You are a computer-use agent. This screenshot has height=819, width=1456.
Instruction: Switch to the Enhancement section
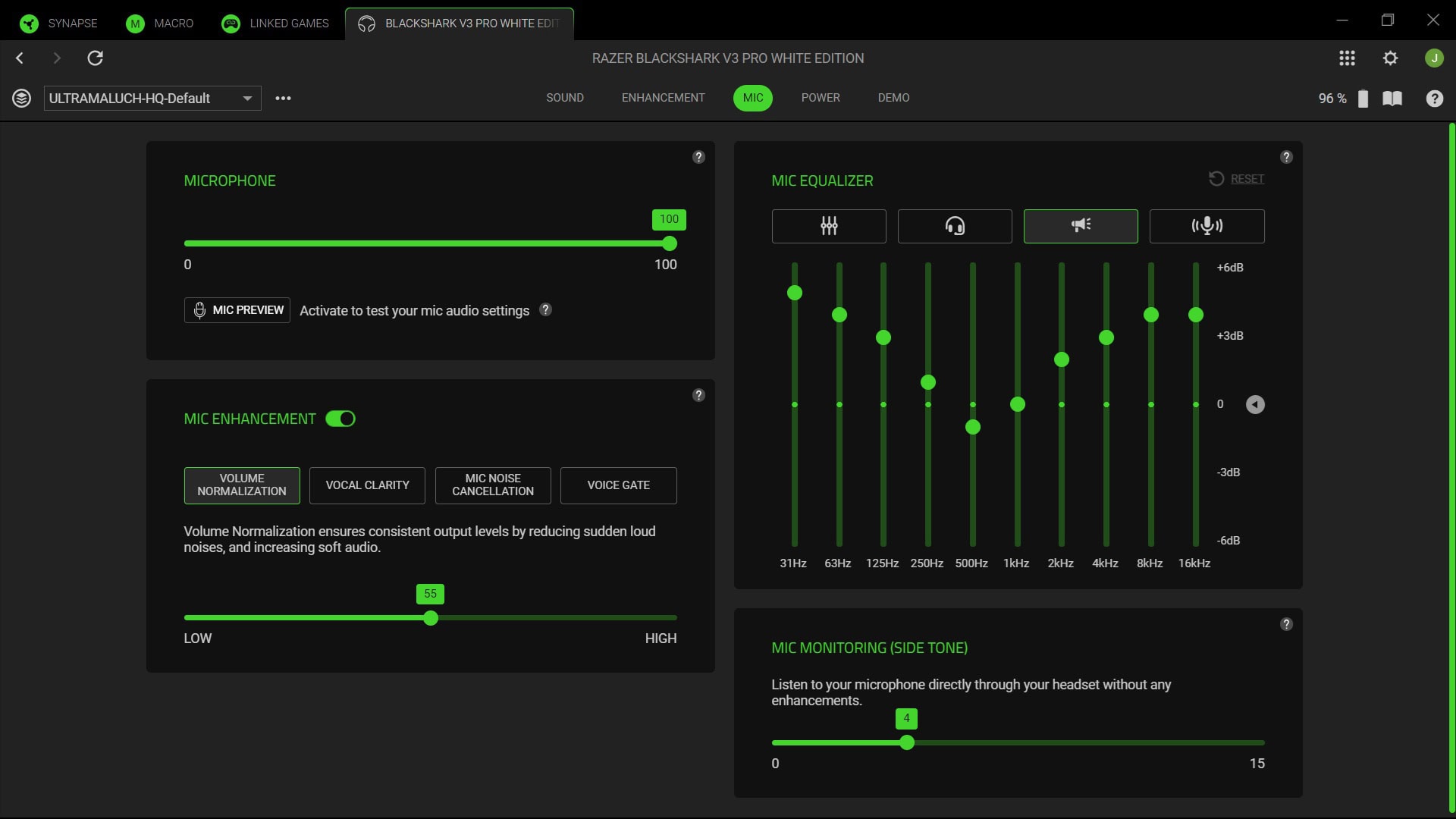[x=663, y=98]
